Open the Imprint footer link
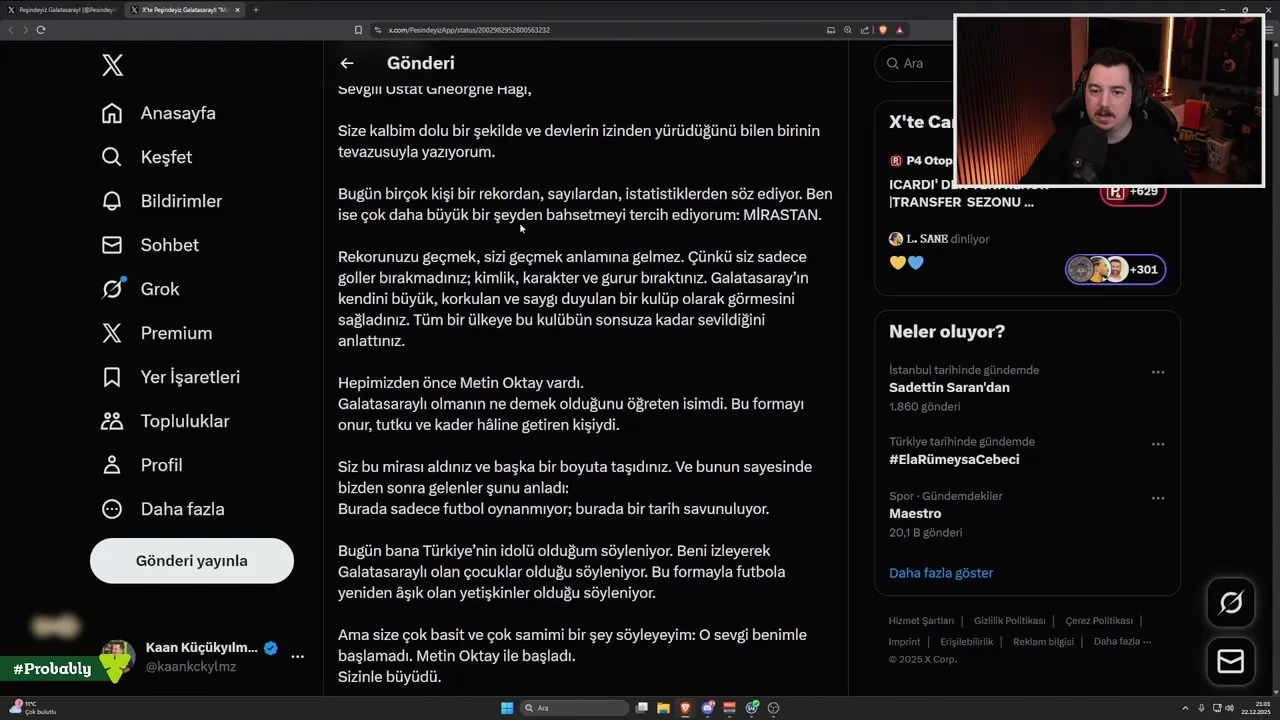1280x720 pixels. click(904, 642)
